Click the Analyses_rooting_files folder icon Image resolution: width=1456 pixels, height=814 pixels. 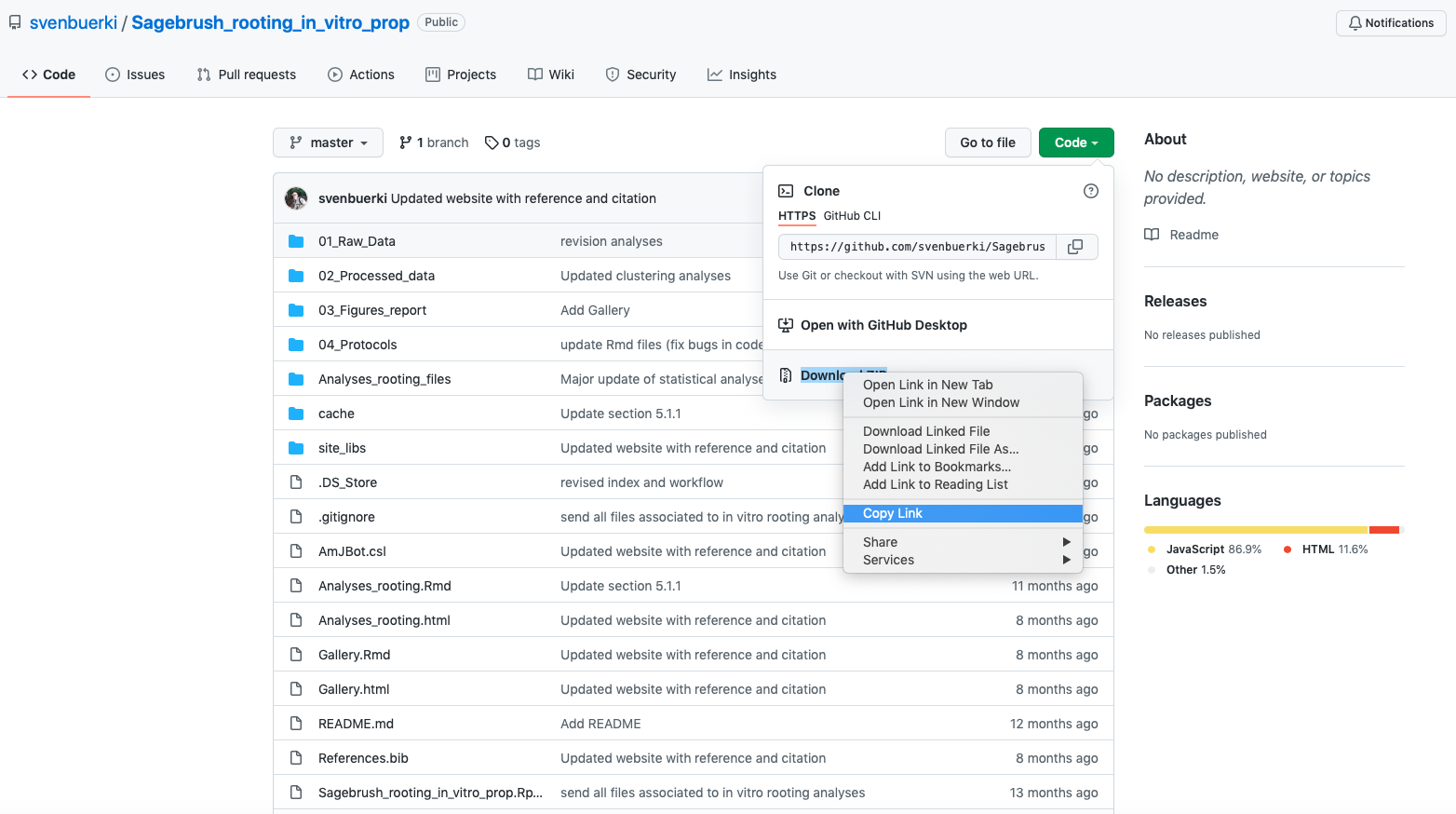pyautogui.click(x=296, y=379)
